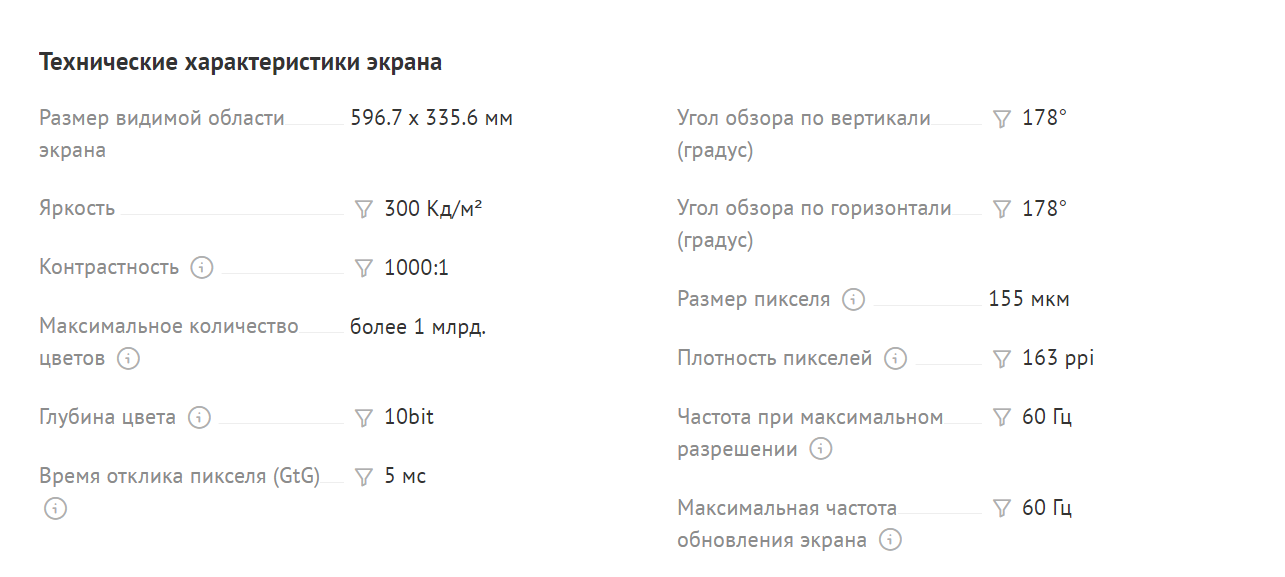The image size is (1285, 577).
Task: Open info tooltip for Размер пикселя
Action: [853, 299]
